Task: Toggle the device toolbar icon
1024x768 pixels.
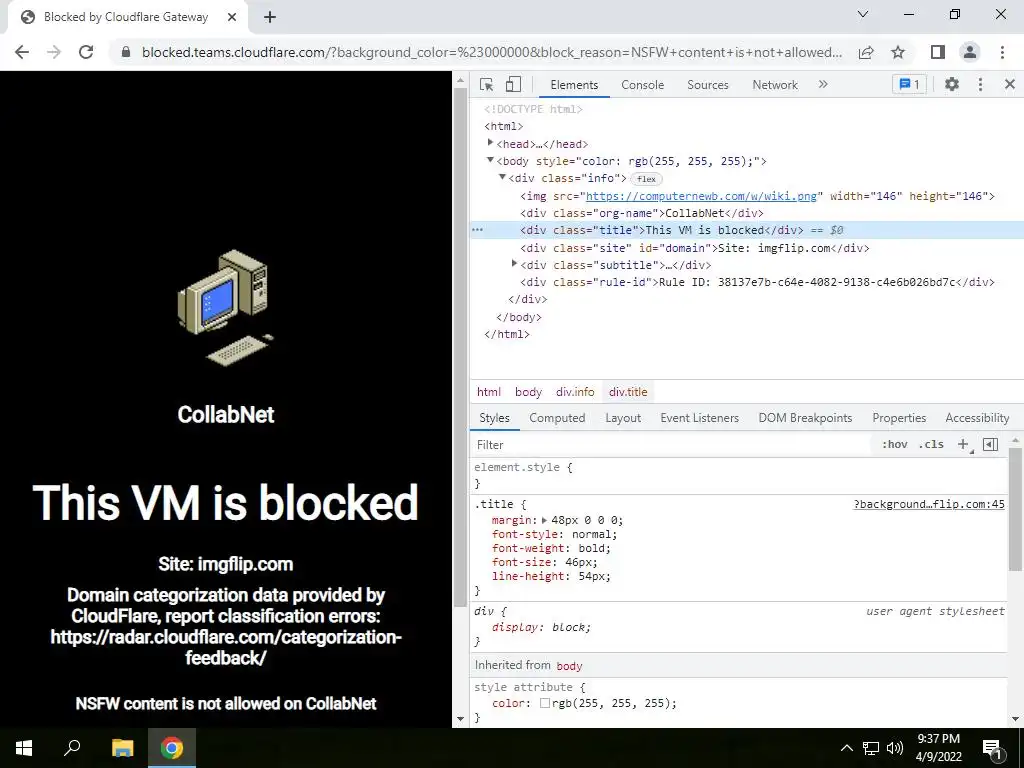Action: click(x=513, y=84)
